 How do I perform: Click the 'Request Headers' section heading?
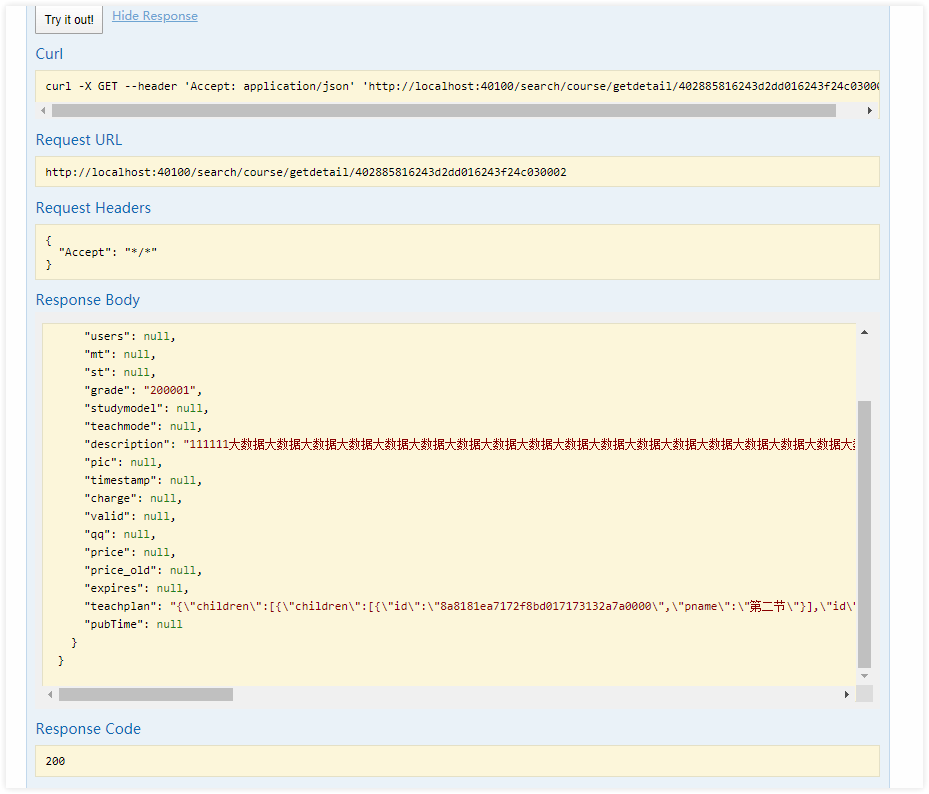coord(93,208)
